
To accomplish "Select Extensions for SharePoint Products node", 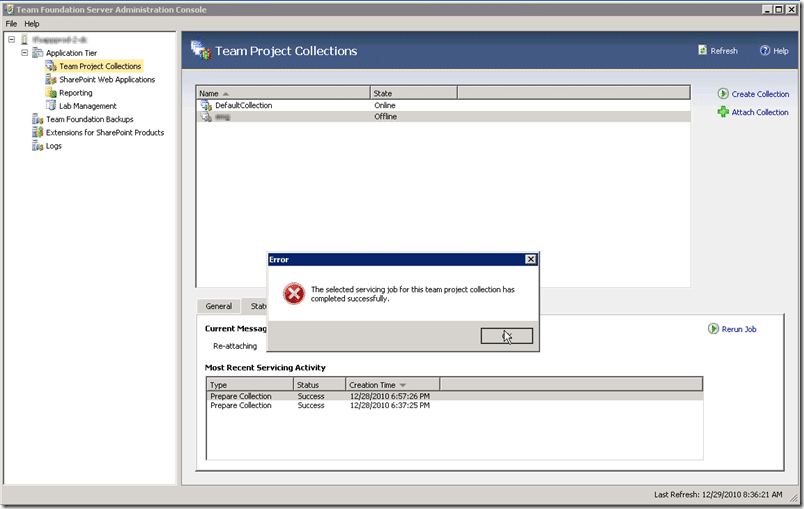I will [105, 132].
